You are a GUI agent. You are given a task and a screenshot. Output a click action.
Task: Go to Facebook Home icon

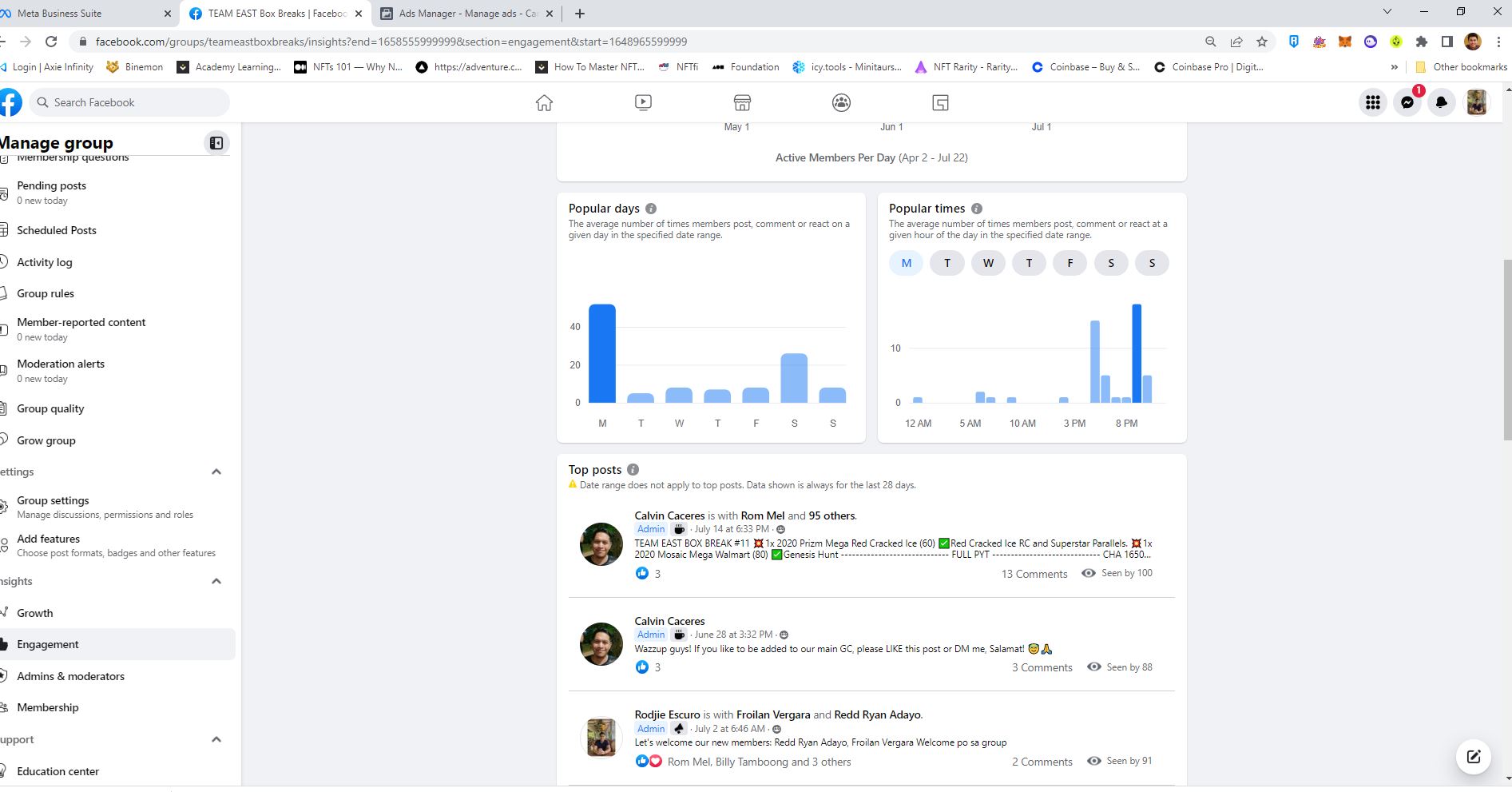[x=544, y=102]
